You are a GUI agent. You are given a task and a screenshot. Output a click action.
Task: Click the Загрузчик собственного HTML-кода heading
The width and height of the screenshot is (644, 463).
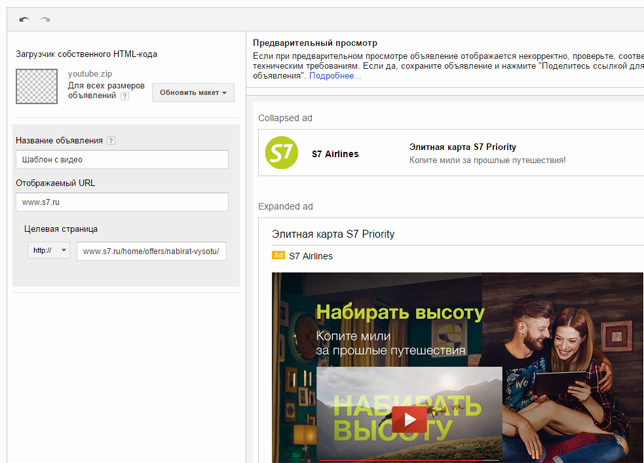tap(86, 54)
